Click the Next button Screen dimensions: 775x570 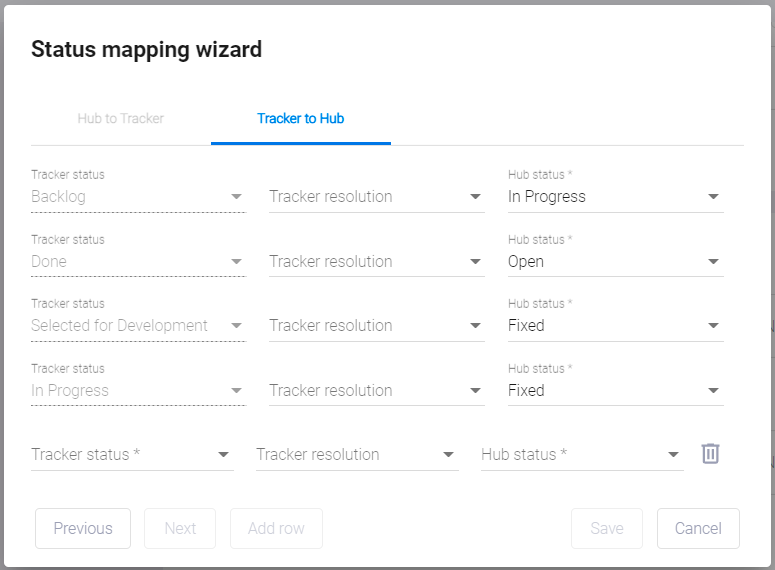180,528
